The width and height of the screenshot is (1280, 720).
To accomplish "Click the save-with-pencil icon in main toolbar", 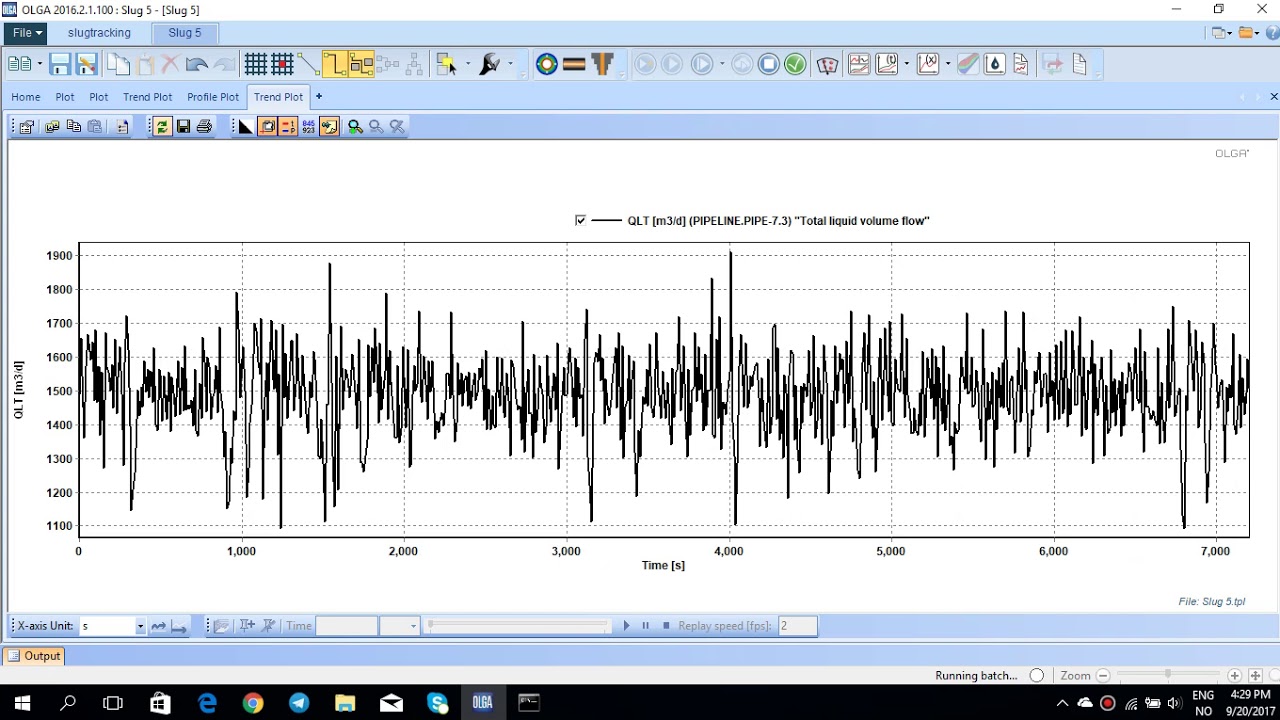I will coord(86,65).
